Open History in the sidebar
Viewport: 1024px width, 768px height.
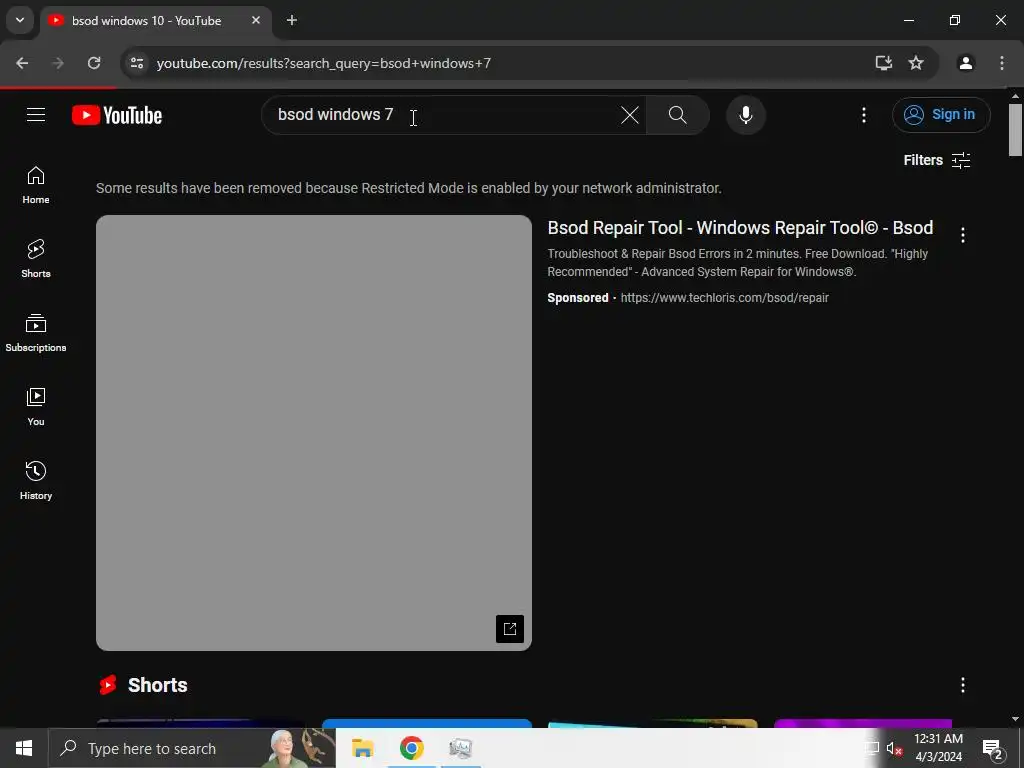pyautogui.click(x=36, y=481)
